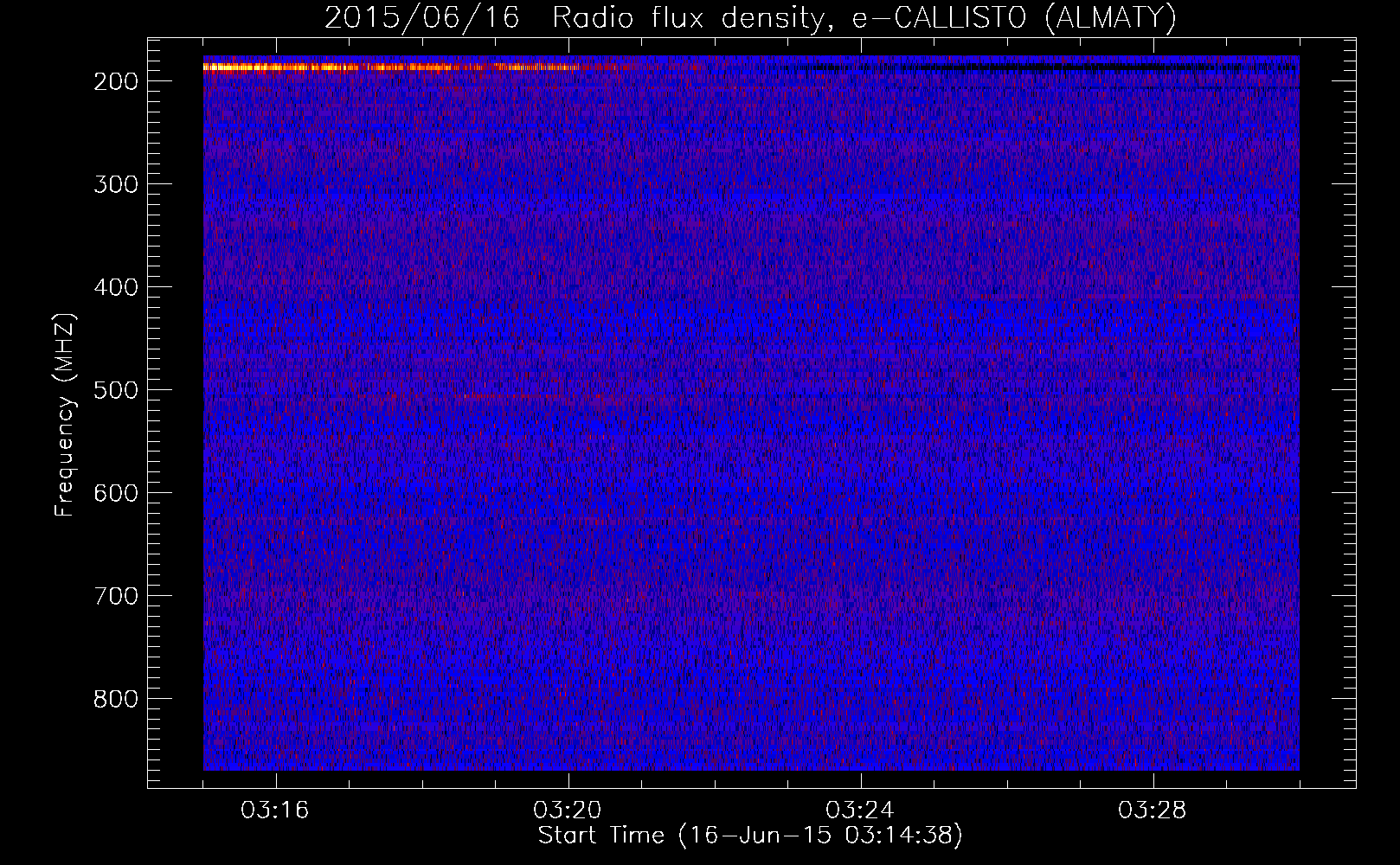Click the 'e-CALLISTO (ALMATY)' station name in title
This screenshot has width=1400, height=865.
click(1014, 17)
